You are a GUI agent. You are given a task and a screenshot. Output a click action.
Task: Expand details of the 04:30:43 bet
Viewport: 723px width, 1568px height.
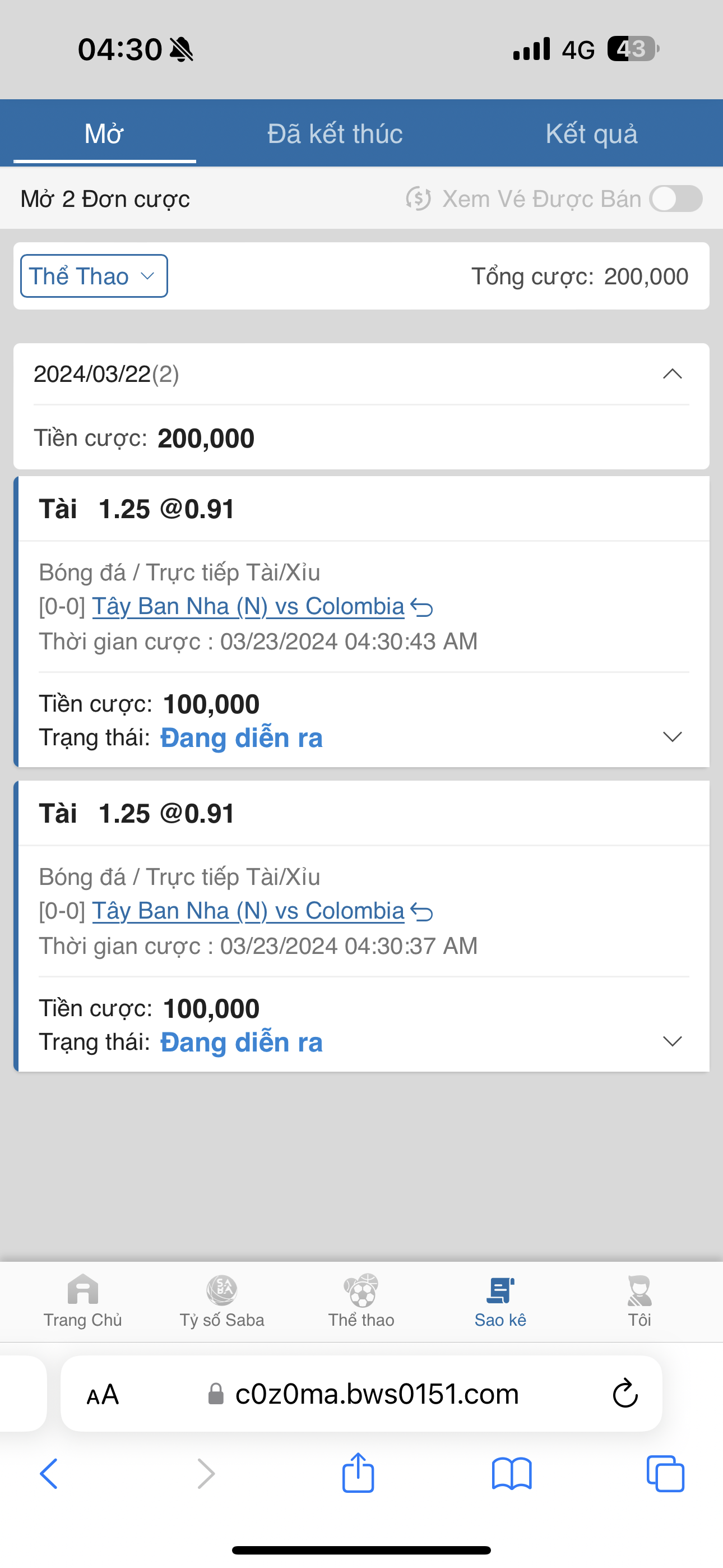pos(672,736)
